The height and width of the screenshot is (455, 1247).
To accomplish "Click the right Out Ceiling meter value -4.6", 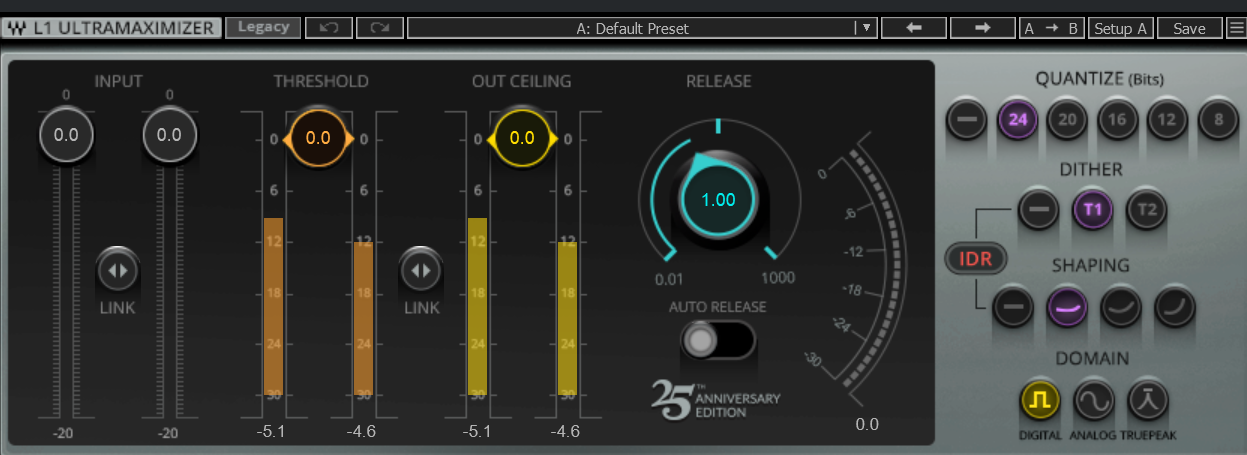I will tap(566, 432).
